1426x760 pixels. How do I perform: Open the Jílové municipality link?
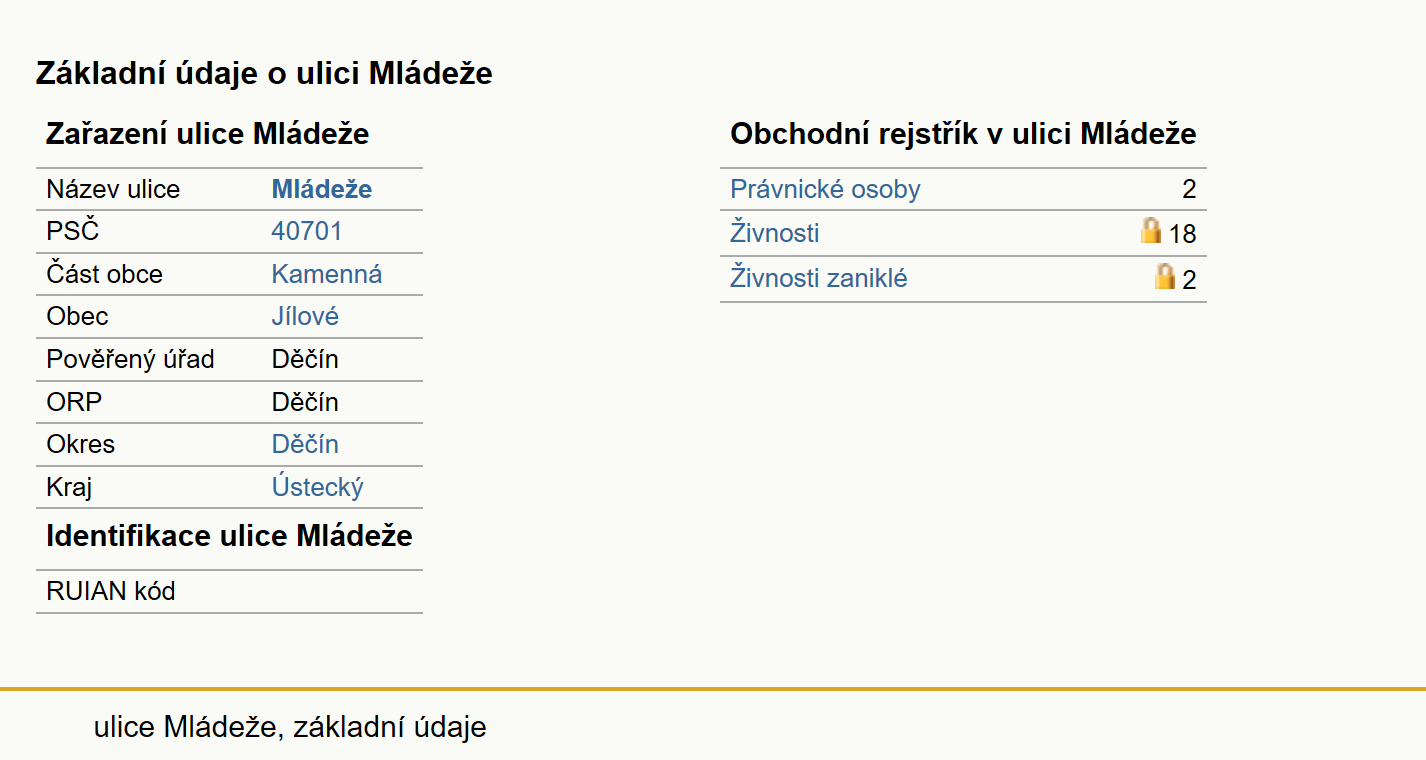(305, 317)
